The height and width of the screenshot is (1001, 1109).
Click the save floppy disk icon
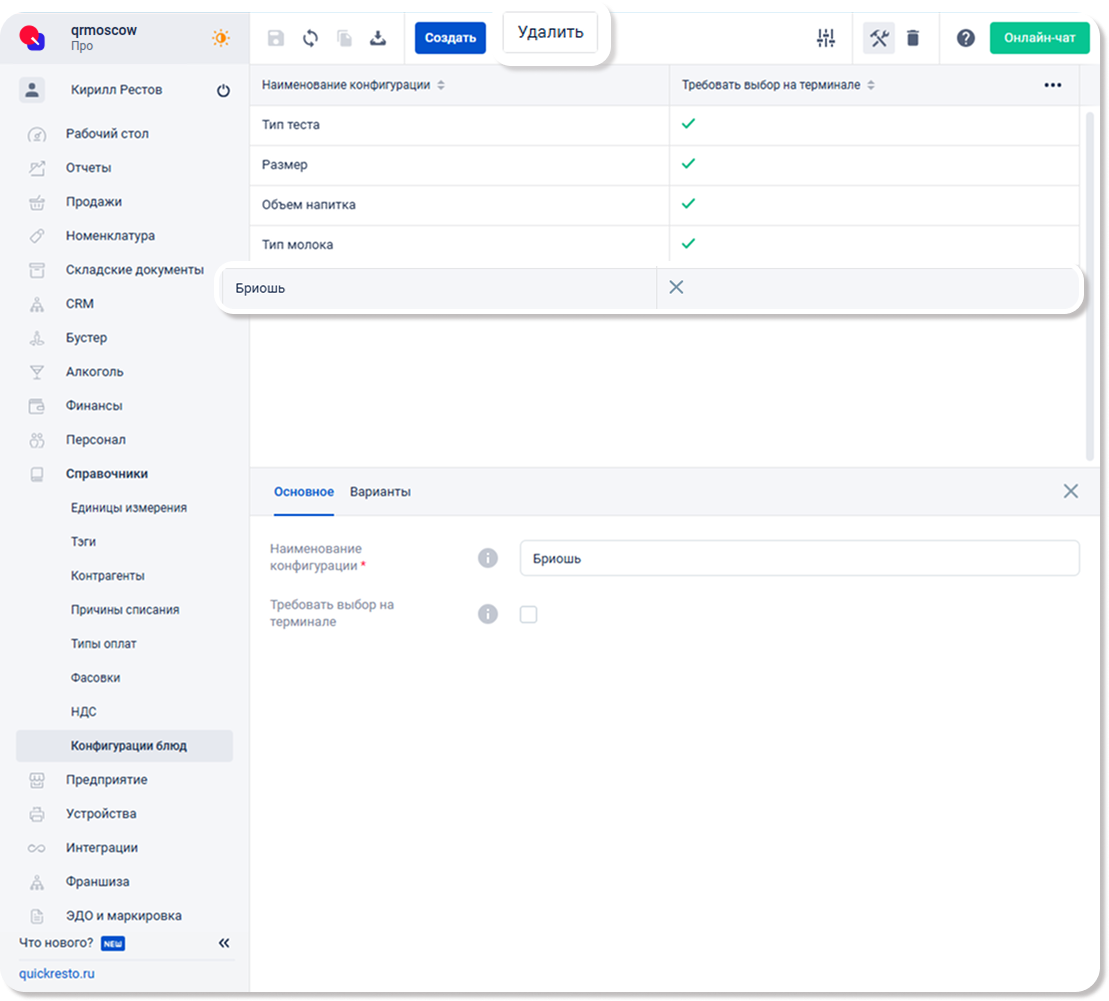(276, 37)
